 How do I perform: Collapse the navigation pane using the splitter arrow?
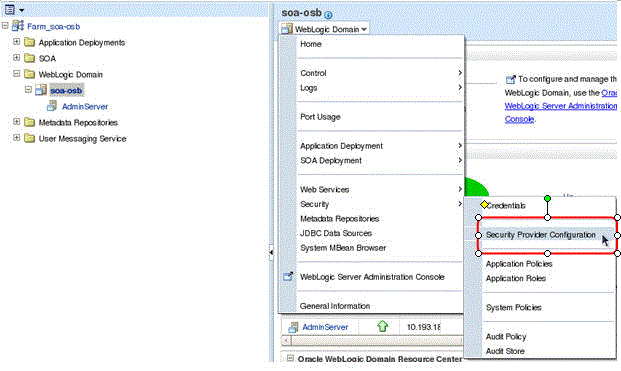271,252
